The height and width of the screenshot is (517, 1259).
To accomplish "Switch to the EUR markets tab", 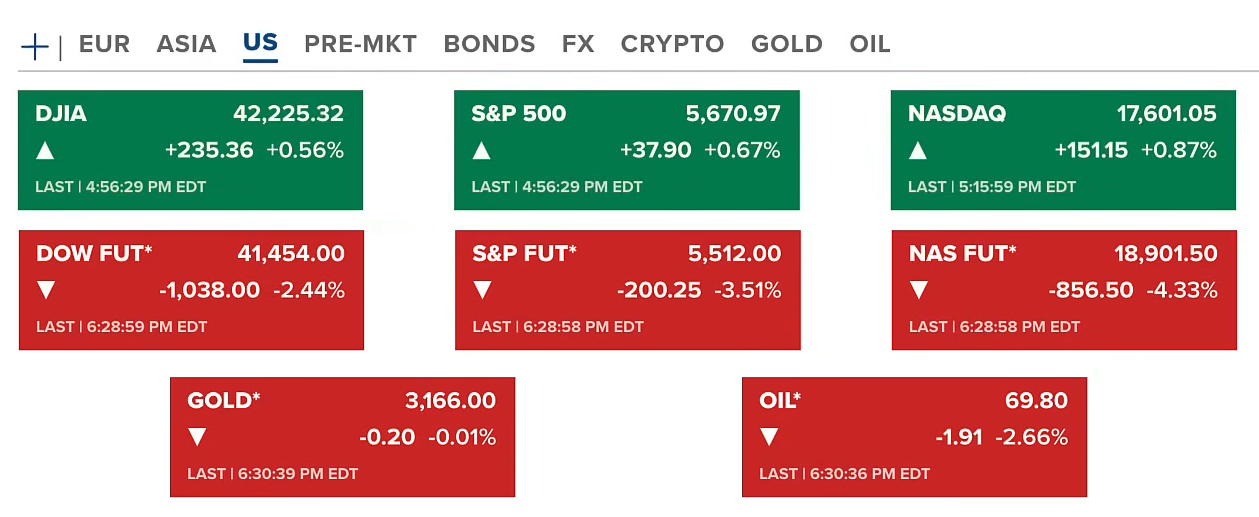I will [104, 45].
